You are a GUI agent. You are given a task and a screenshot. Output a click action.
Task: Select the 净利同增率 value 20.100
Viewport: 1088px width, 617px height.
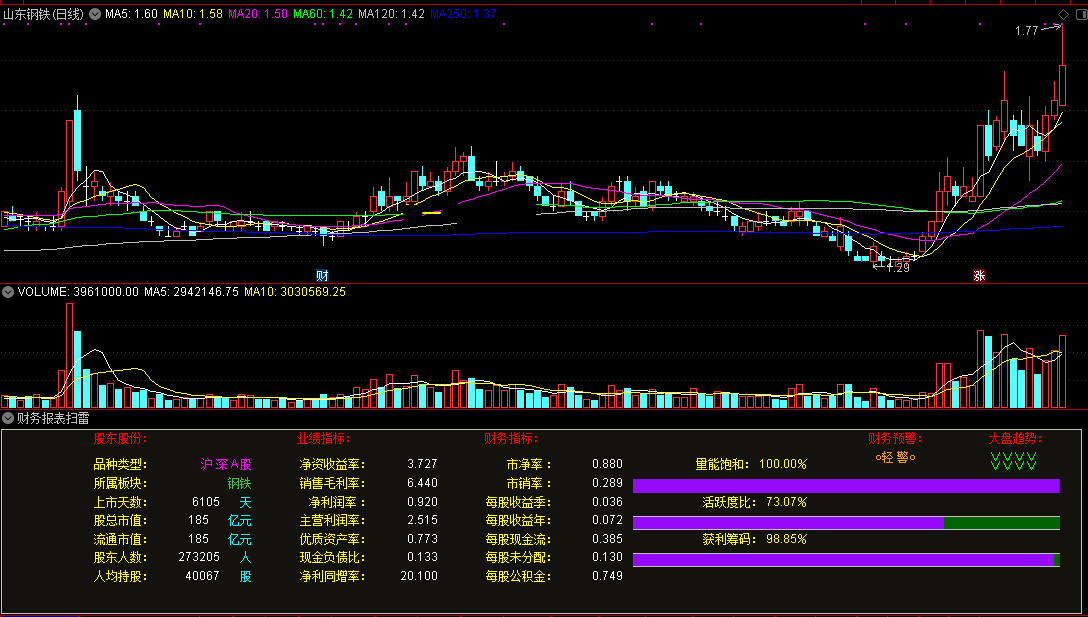coord(419,576)
